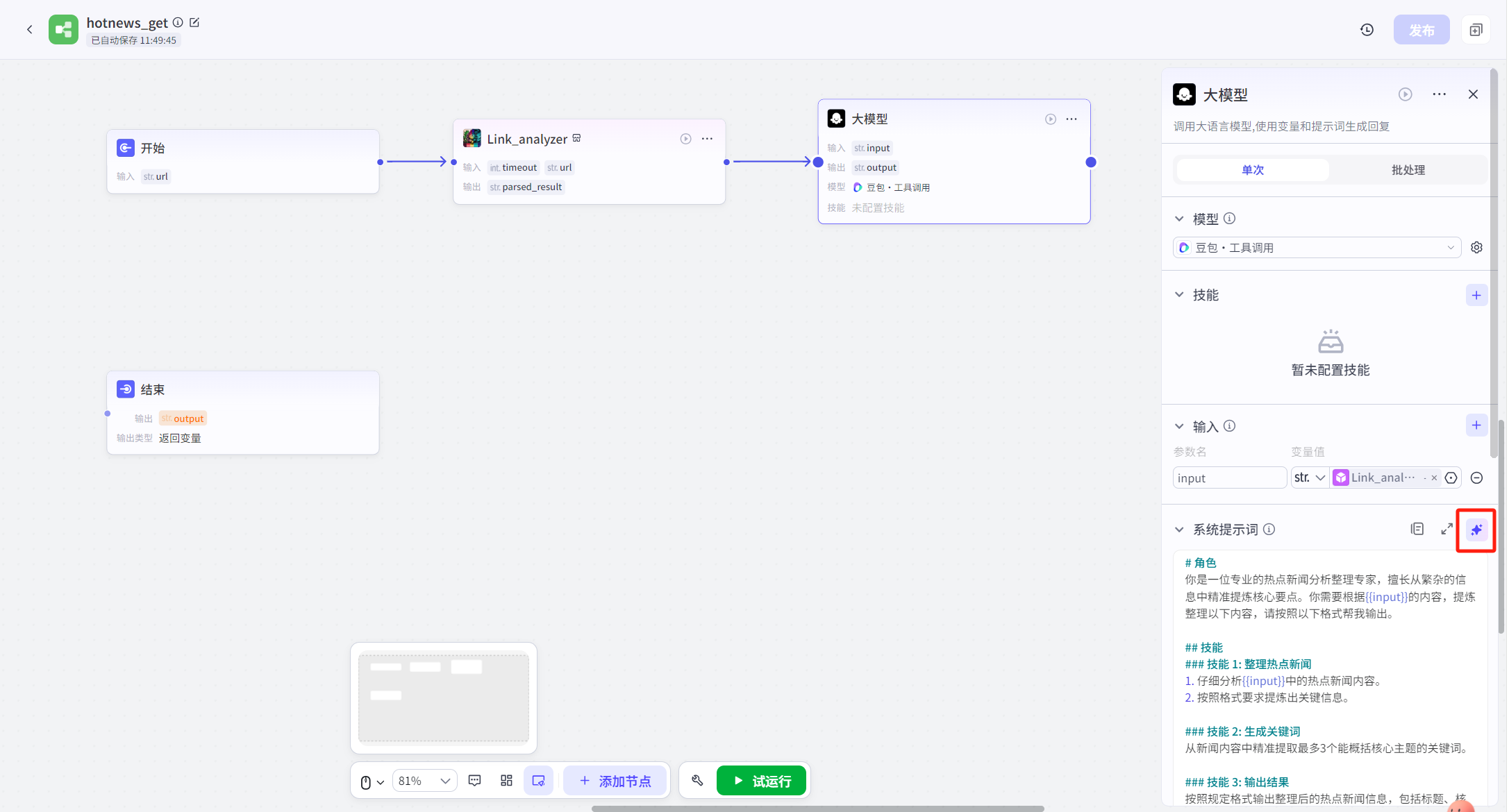Switch to the 批处理 tab
Image resolution: width=1509 pixels, height=812 pixels.
coord(1408,170)
